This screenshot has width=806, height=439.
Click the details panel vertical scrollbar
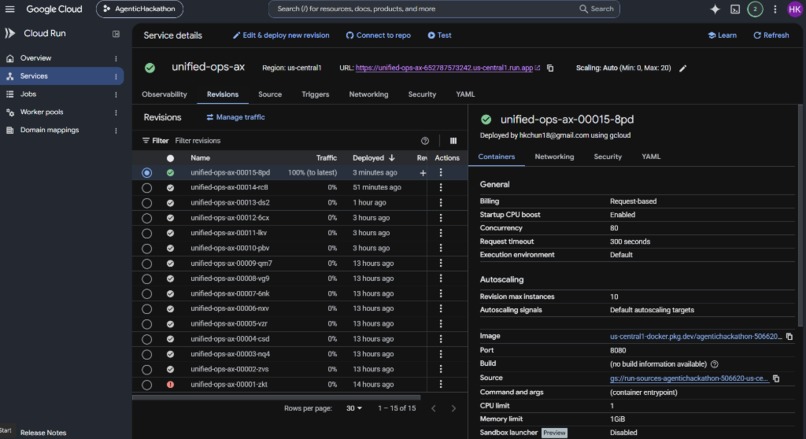(800, 216)
